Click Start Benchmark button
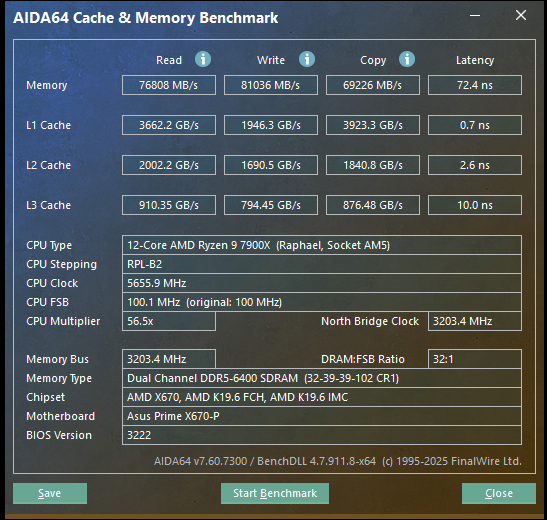547x520 pixels. click(275, 493)
